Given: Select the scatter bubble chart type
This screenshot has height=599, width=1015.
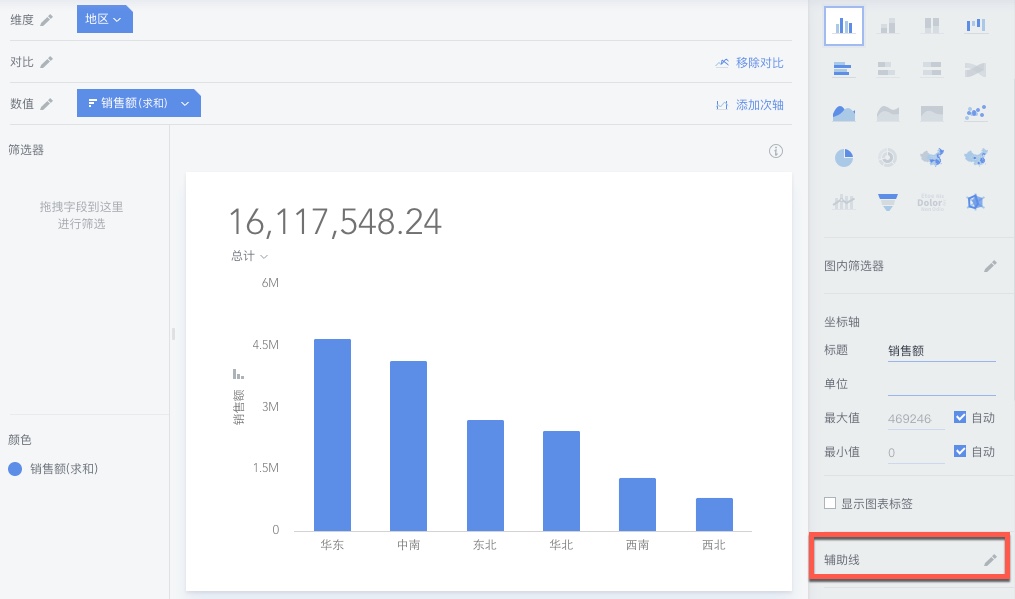Looking at the screenshot, I should 976,113.
